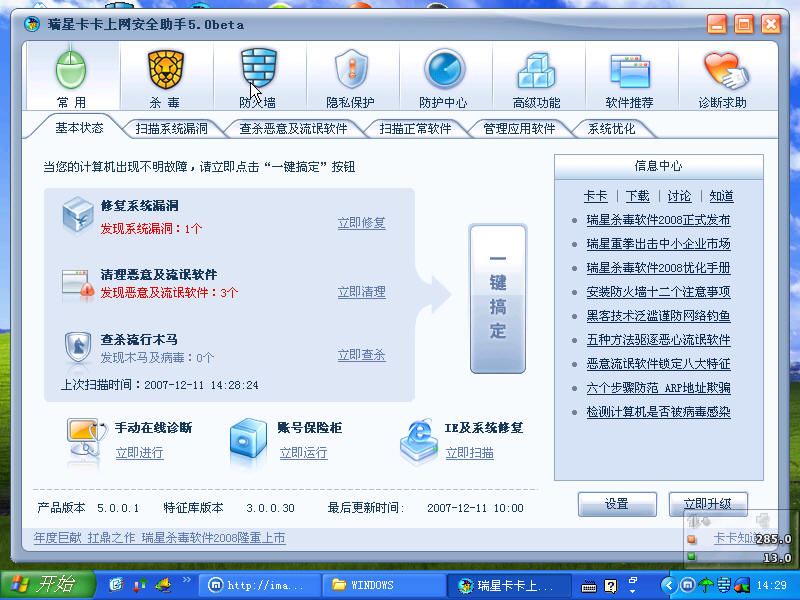Click the firewall brick tray icon
This screenshot has height=600, width=800.
tap(723, 585)
